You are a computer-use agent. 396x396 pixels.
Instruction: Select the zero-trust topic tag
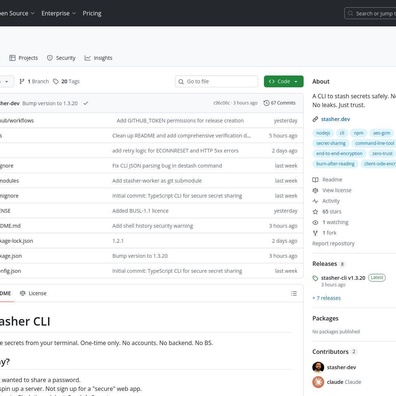pyautogui.click(x=382, y=154)
